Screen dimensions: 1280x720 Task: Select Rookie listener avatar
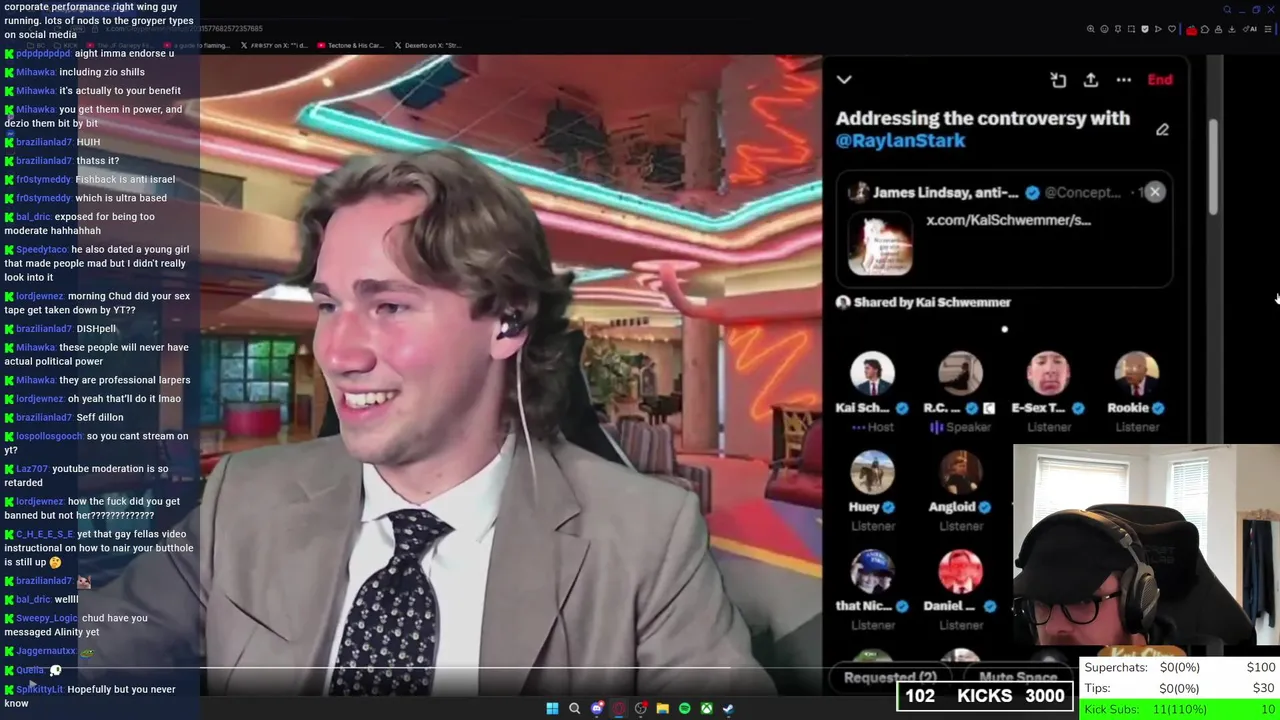(1136, 374)
